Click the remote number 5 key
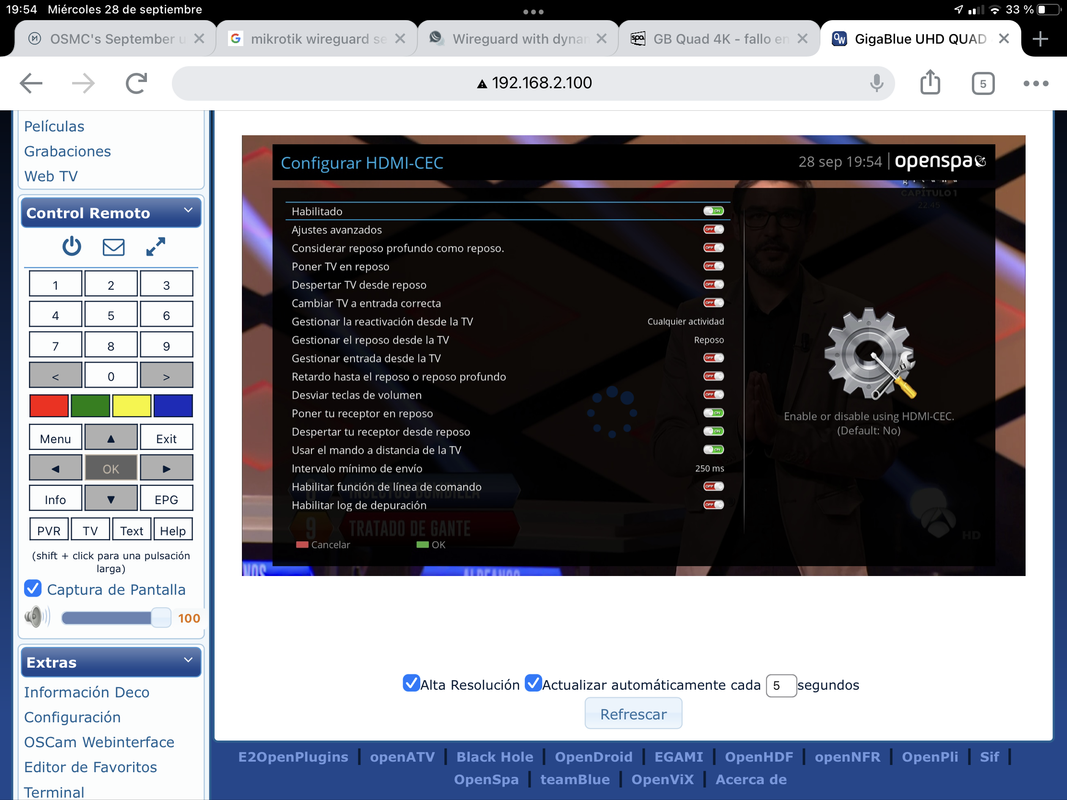This screenshot has height=800, width=1067. (111, 315)
